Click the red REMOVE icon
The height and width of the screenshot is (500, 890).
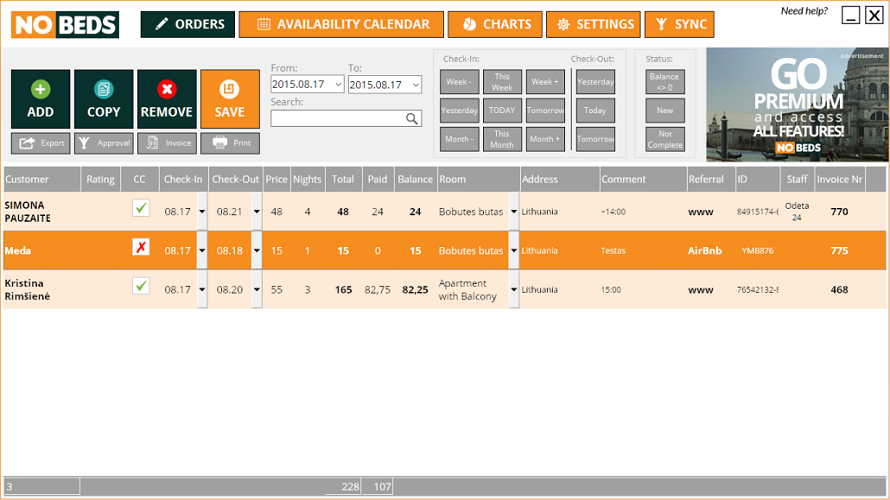tap(166, 89)
